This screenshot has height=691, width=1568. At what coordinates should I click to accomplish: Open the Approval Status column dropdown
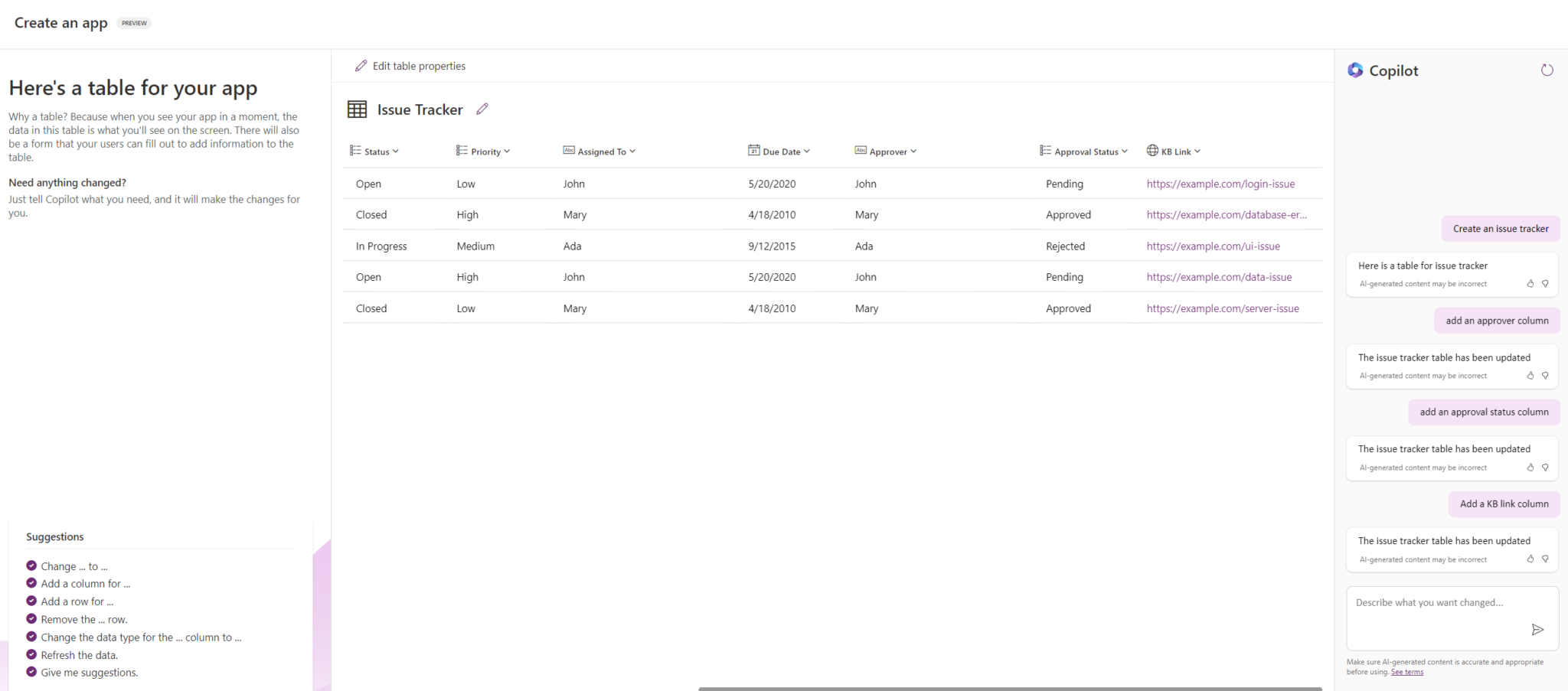1124,152
